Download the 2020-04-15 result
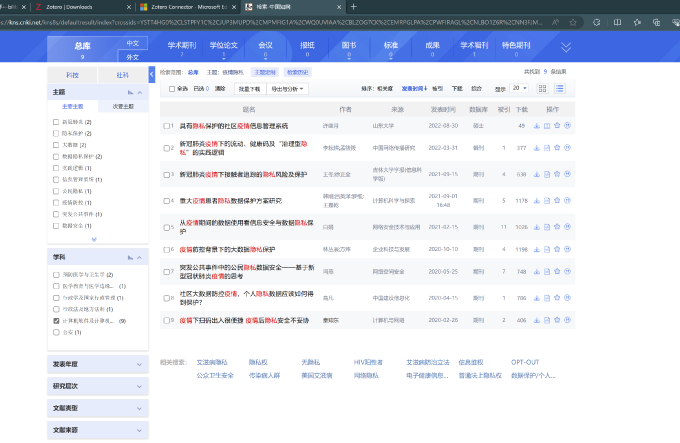 point(536,298)
